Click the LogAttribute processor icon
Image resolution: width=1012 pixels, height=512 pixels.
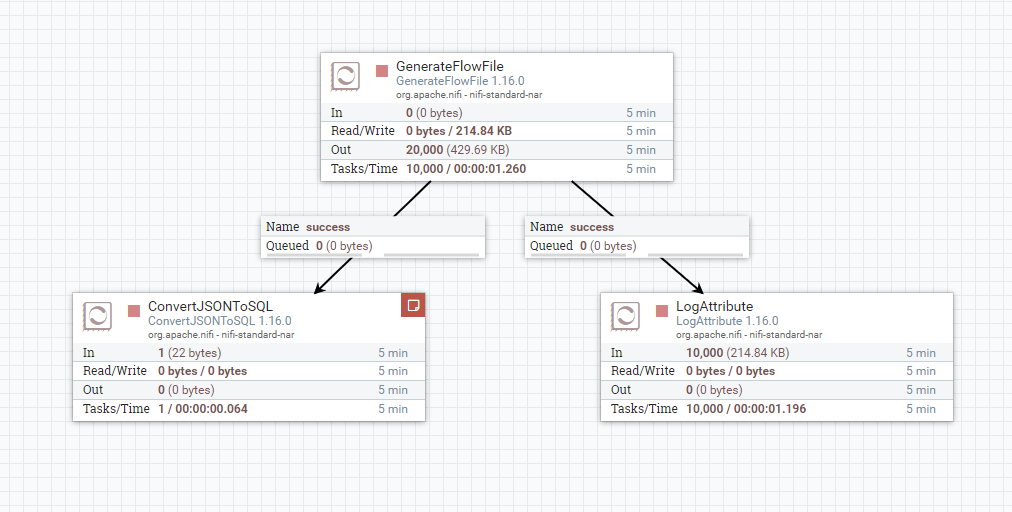[625, 316]
